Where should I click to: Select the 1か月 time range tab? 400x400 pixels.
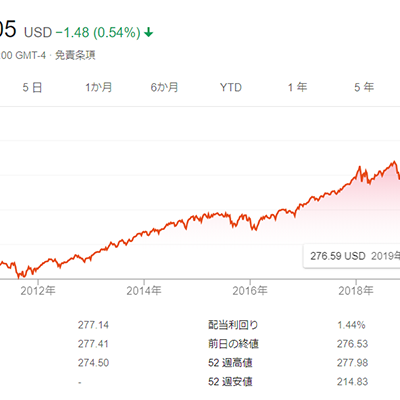[98, 88]
